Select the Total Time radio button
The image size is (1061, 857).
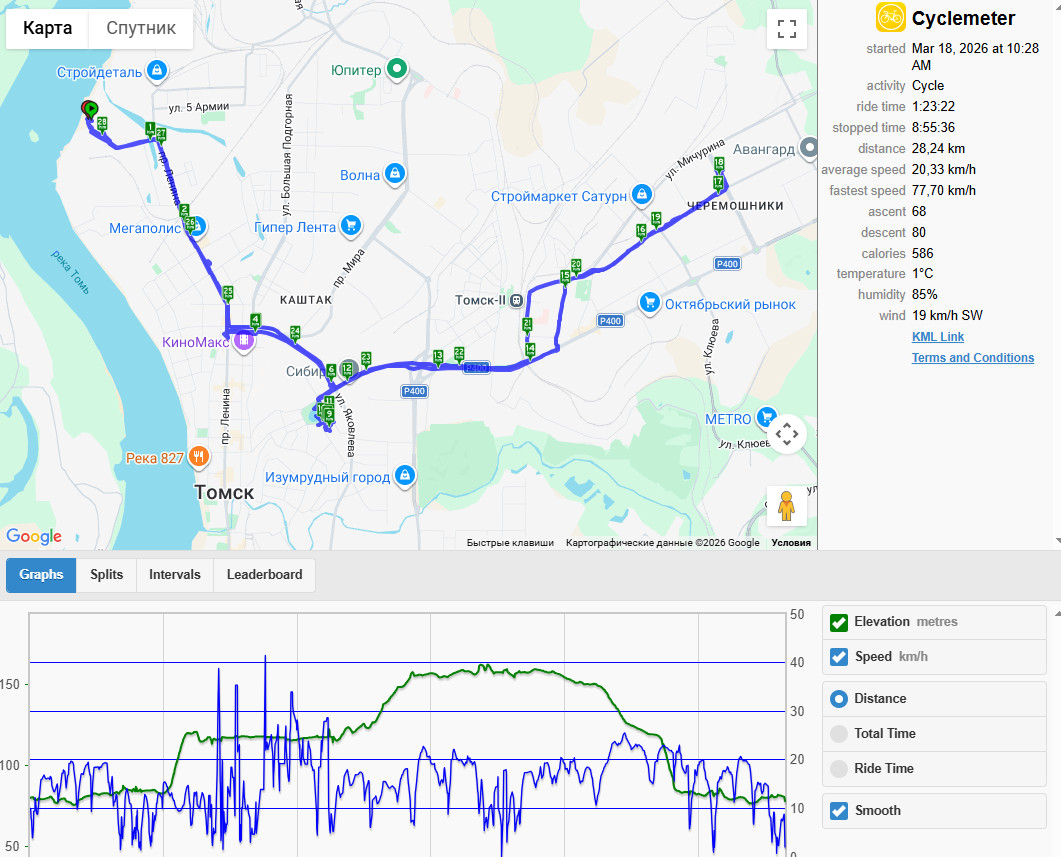click(x=838, y=734)
